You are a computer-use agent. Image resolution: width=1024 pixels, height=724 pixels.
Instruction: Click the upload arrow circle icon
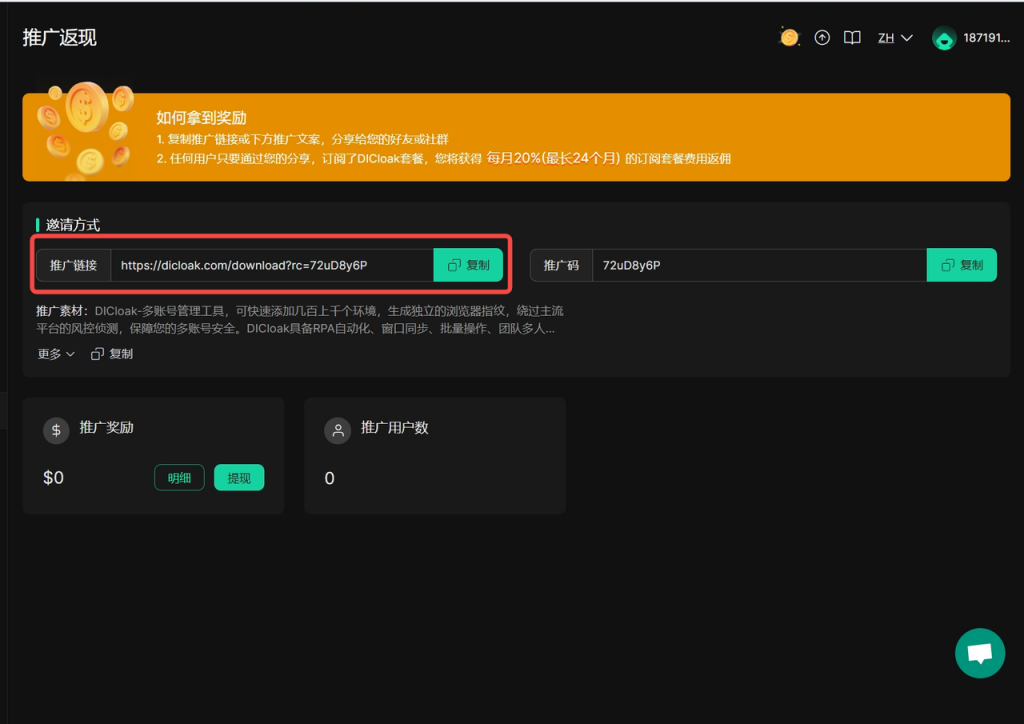(822, 38)
